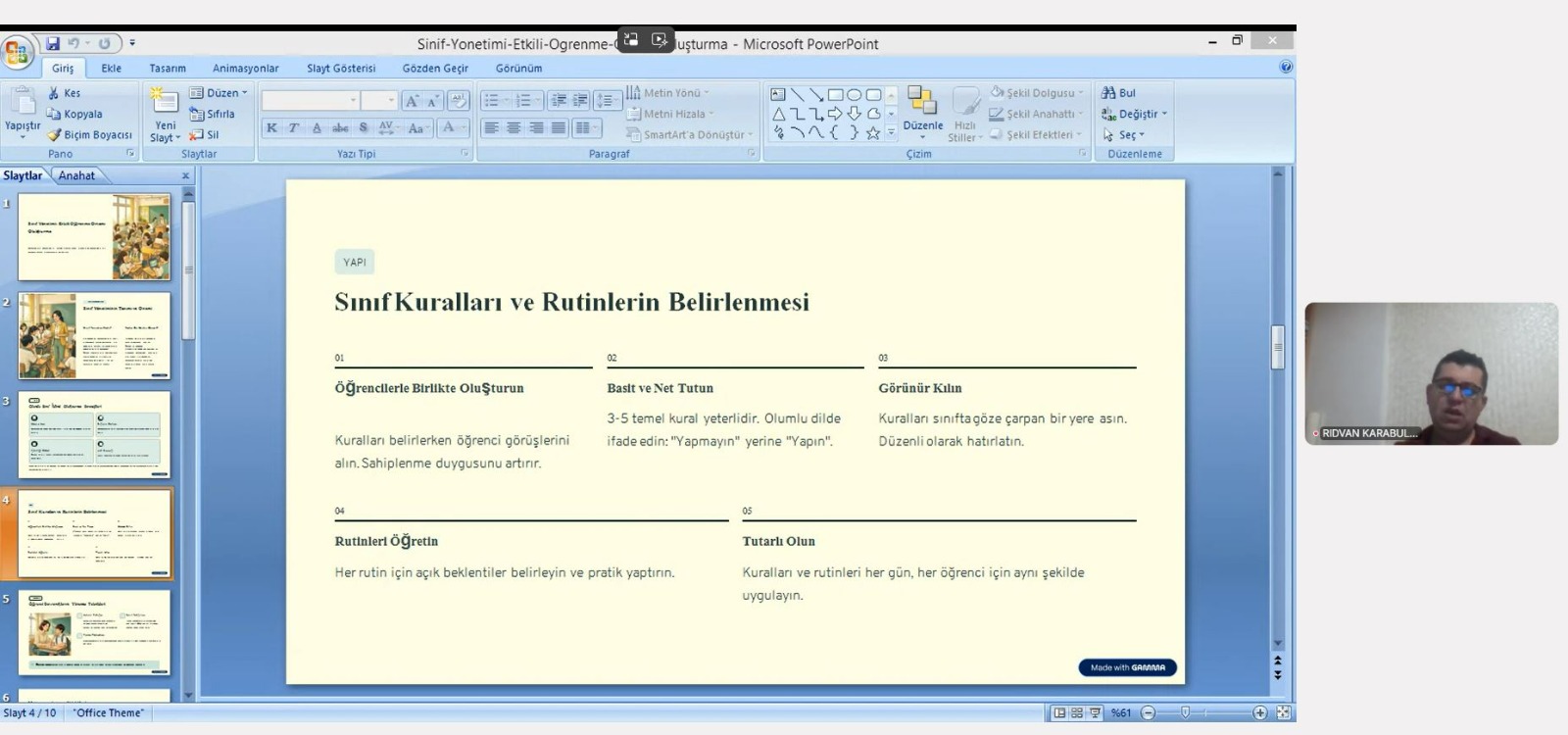The width and height of the screenshot is (1568, 735).
Task: Click the Office button logo
Action: click(17, 51)
